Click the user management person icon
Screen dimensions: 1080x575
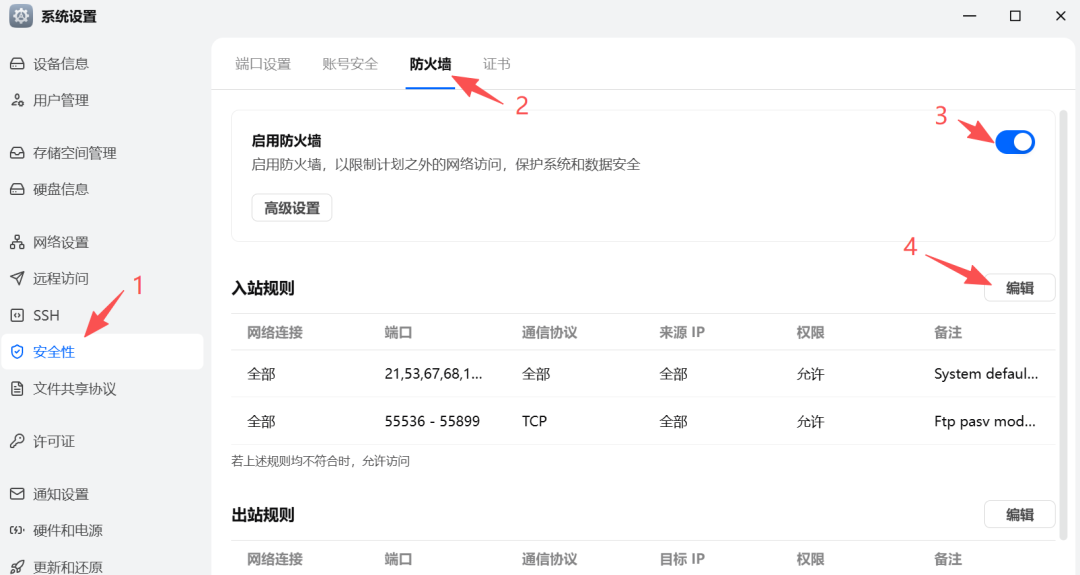pos(17,101)
